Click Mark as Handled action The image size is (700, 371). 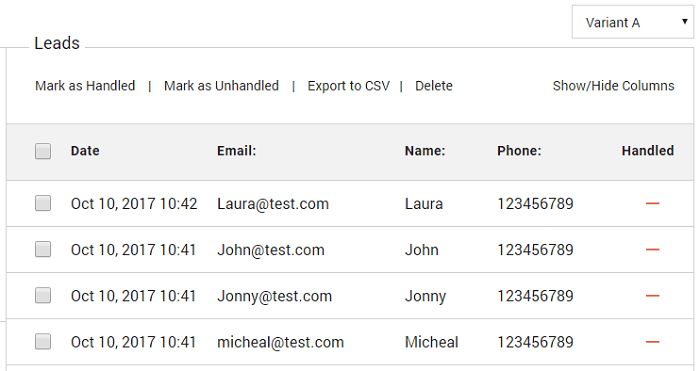point(85,86)
